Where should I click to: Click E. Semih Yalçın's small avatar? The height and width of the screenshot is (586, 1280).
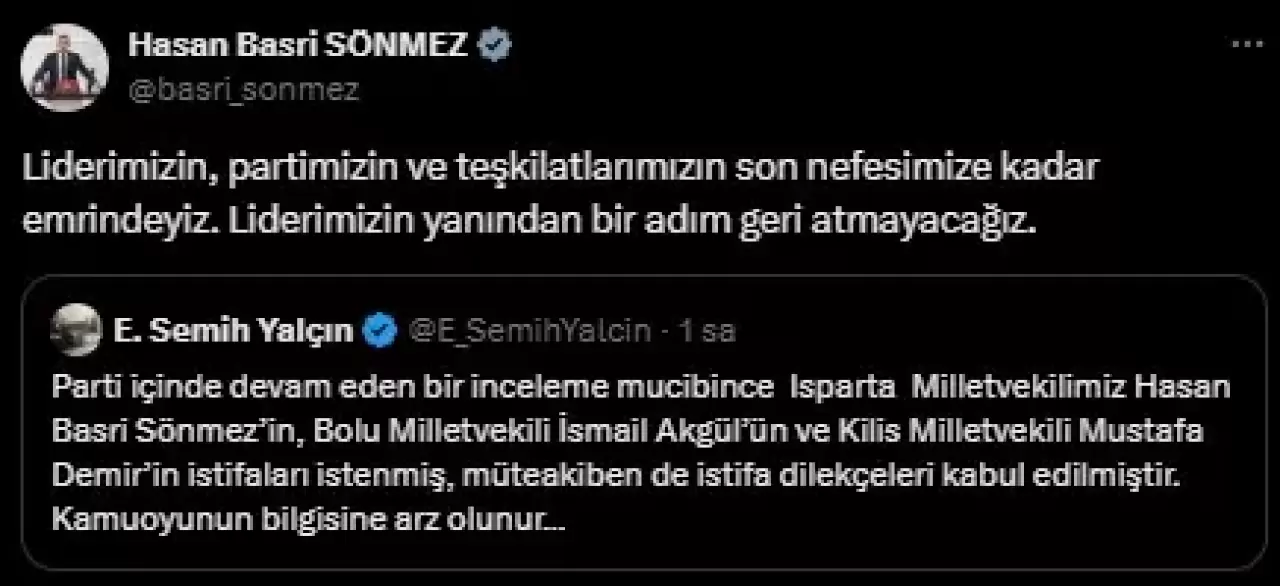pos(75,330)
